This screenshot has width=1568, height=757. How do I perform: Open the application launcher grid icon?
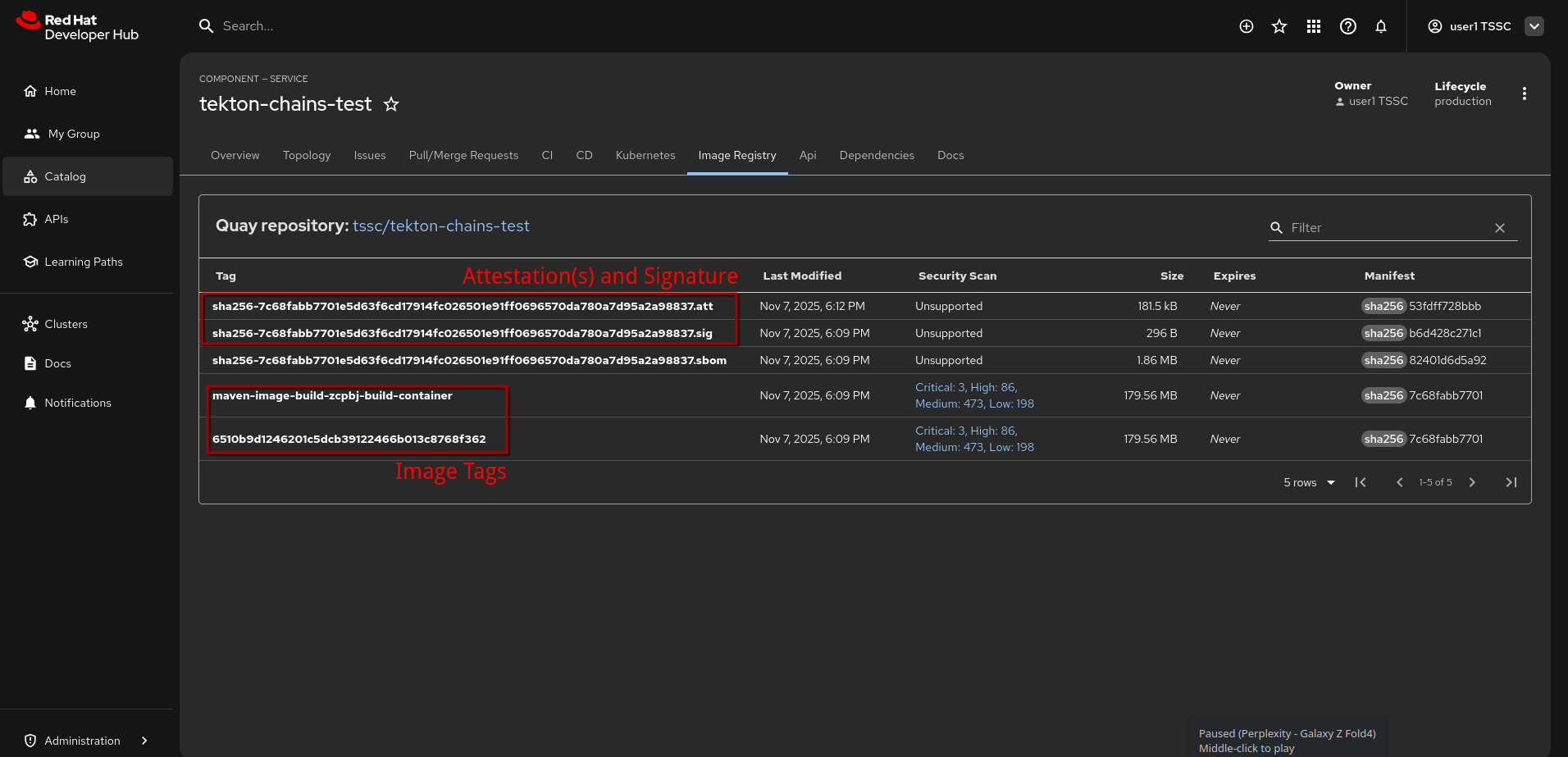coord(1313,26)
